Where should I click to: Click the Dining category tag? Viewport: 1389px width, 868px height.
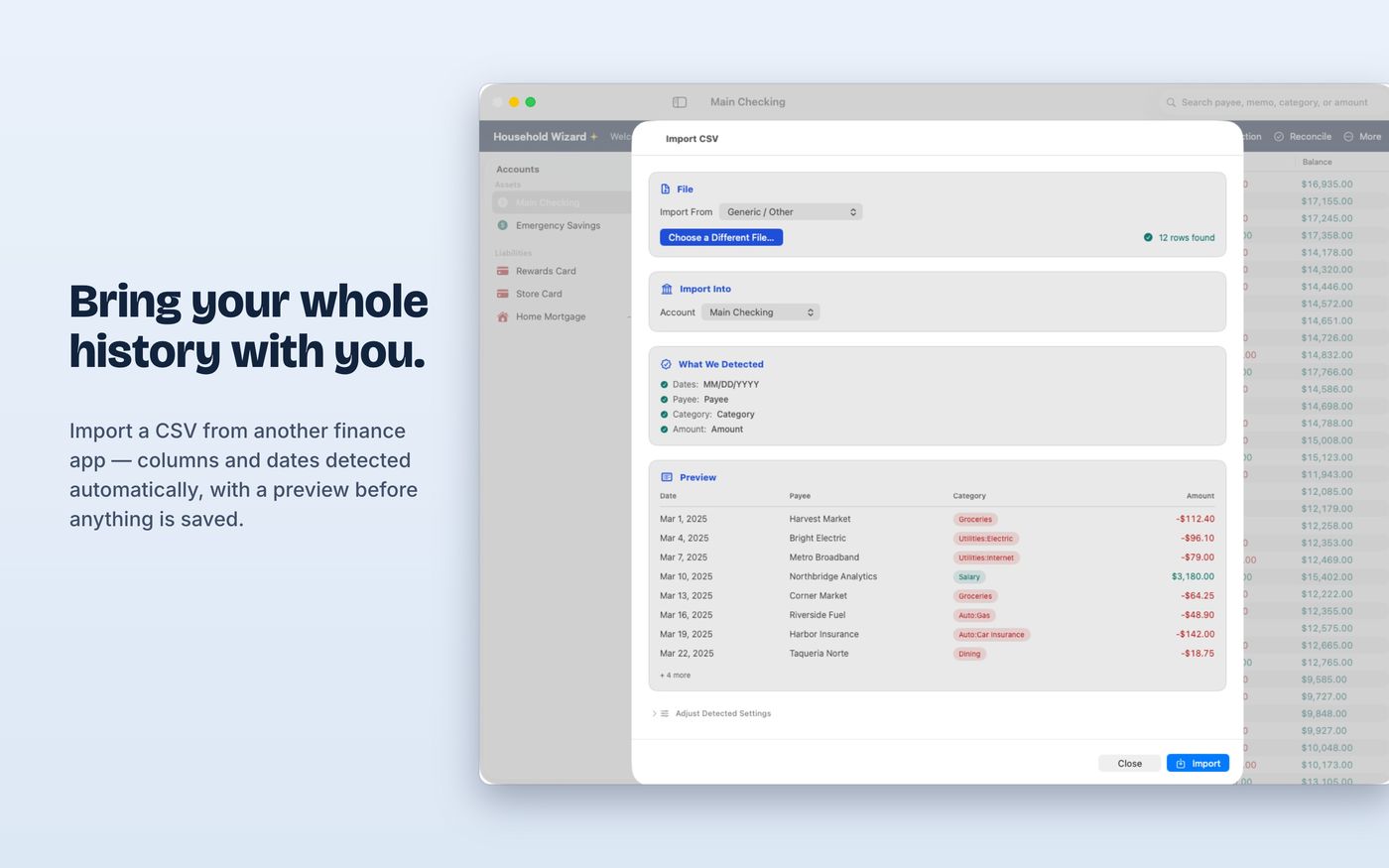pyautogui.click(x=969, y=654)
